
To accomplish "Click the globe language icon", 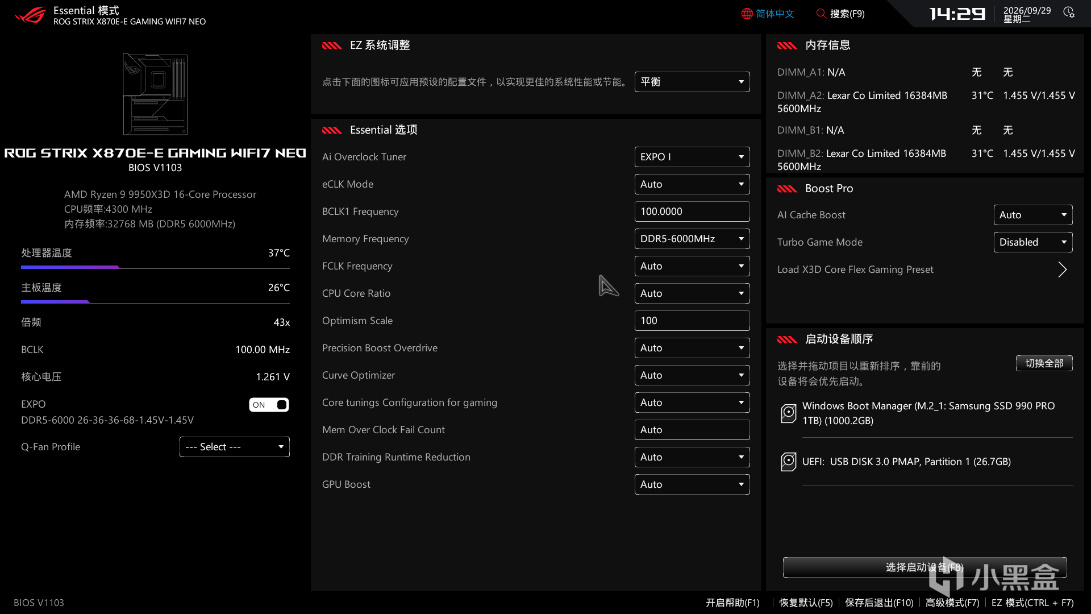I will click(x=747, y=14).
